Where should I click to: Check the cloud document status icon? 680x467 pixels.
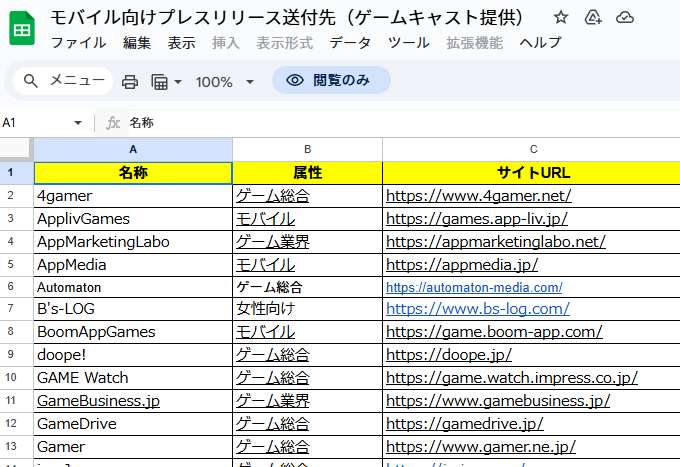[x=624, y=17]
